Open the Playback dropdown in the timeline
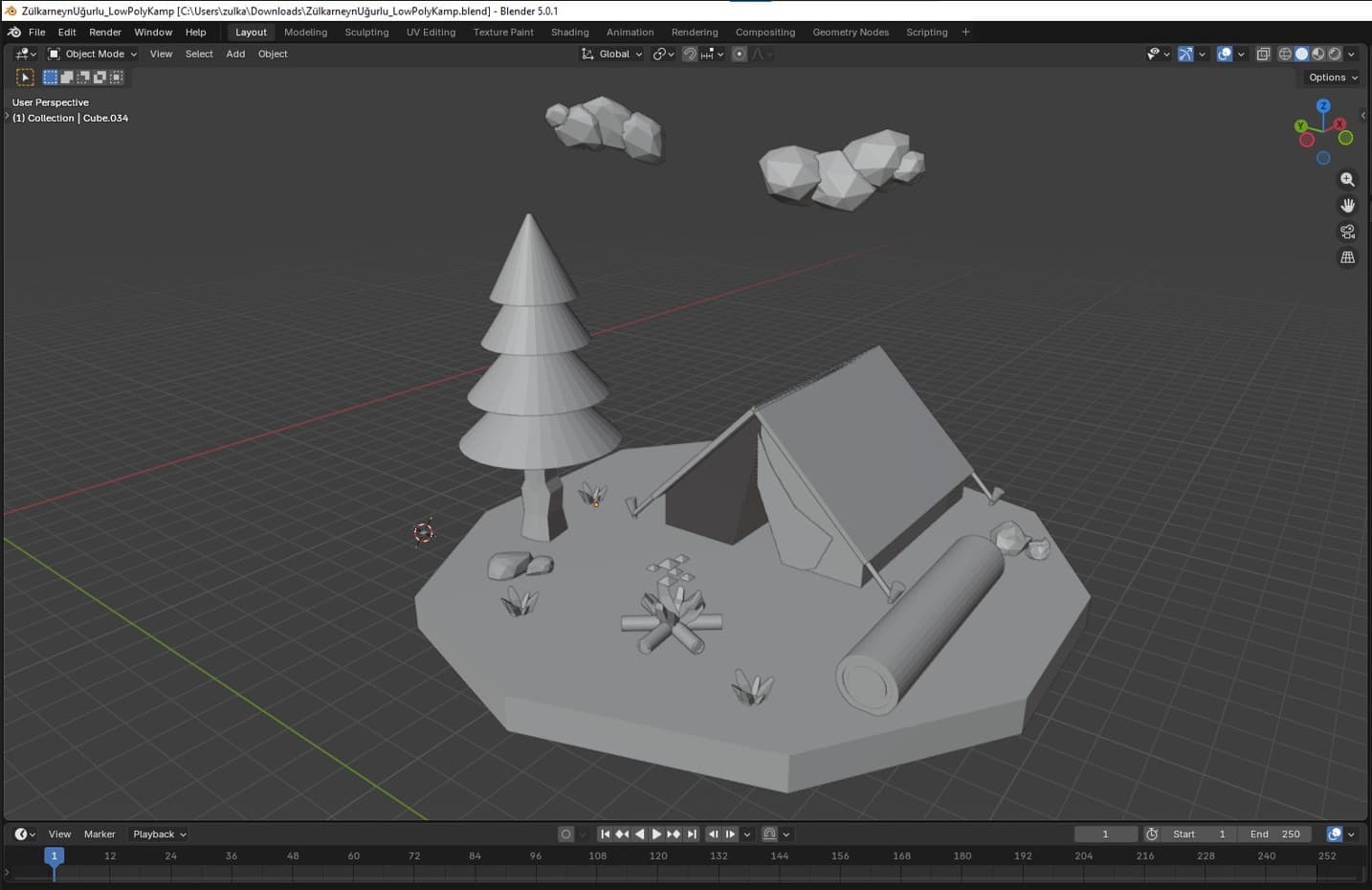The image size is (1372, 890). pos(159,834)
